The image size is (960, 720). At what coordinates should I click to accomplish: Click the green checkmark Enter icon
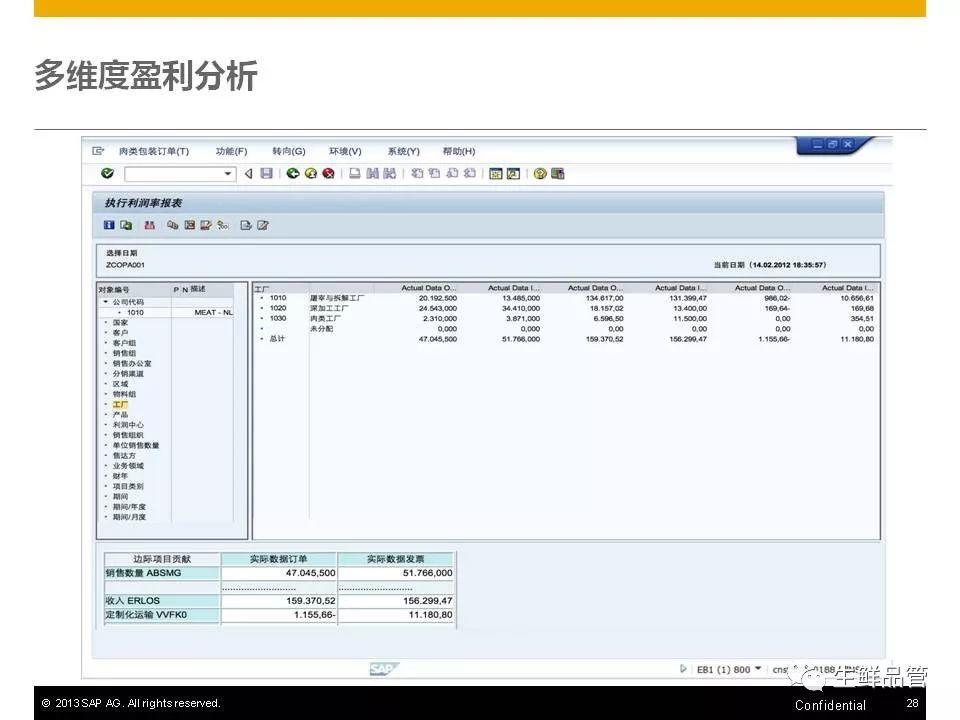click(107, 174)
